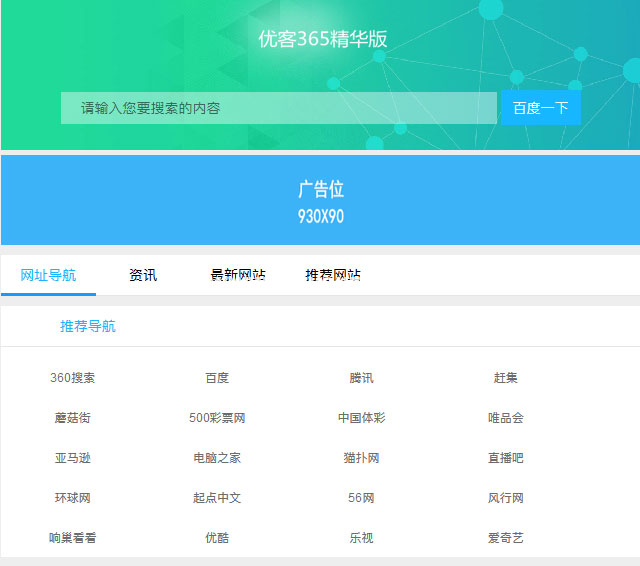Image resolution: width=640 pixels, height=566 pixels.
Task: Open the 电脑之家 link
Action: [x=217, y=458]
